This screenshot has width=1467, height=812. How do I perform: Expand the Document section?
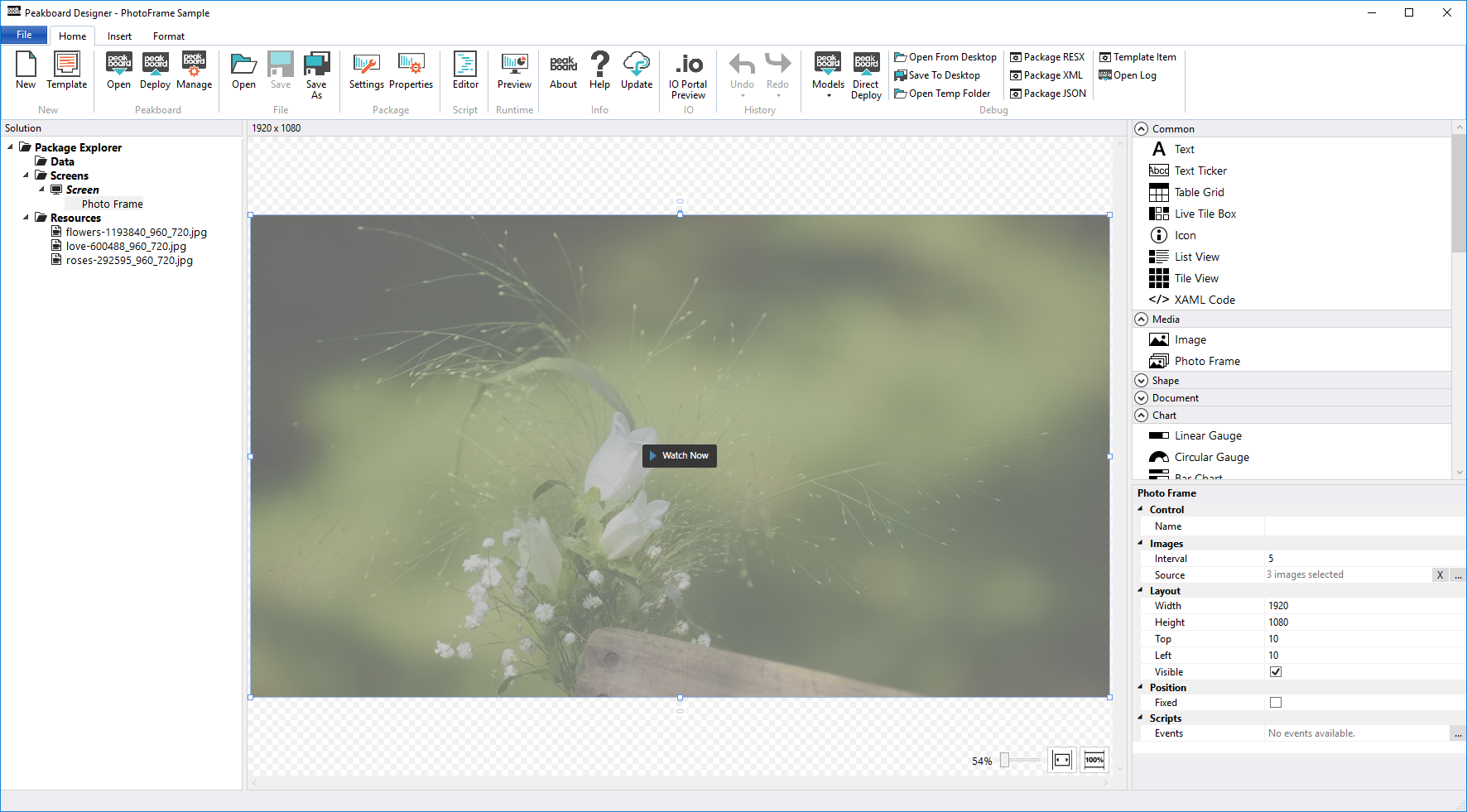[x=1142, y=398]
